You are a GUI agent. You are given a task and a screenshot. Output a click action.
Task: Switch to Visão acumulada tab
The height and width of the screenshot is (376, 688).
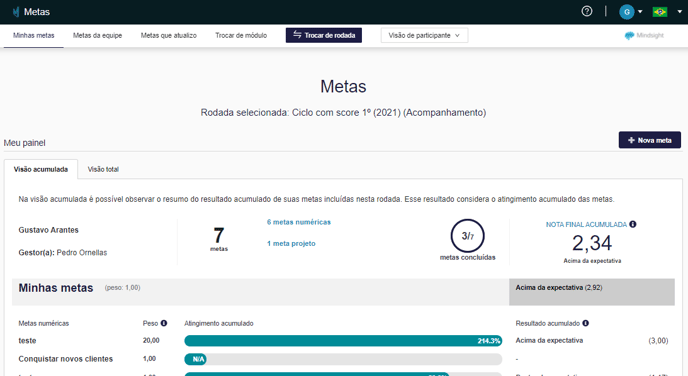(41, 169)
